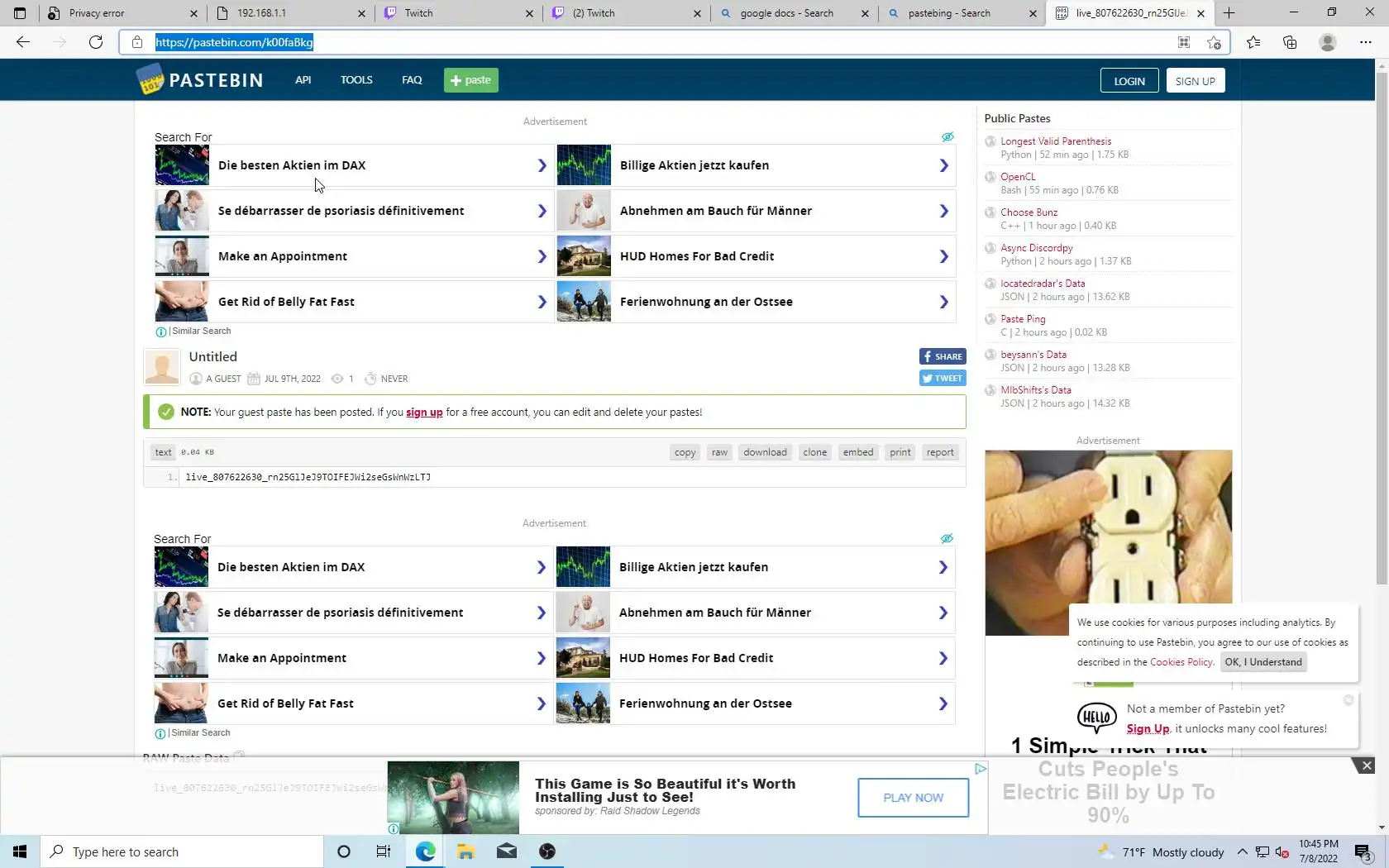Switch to the 192.168.1.1 tab
This screenshot has height=868, width=1389.
(x=291, y=13)
